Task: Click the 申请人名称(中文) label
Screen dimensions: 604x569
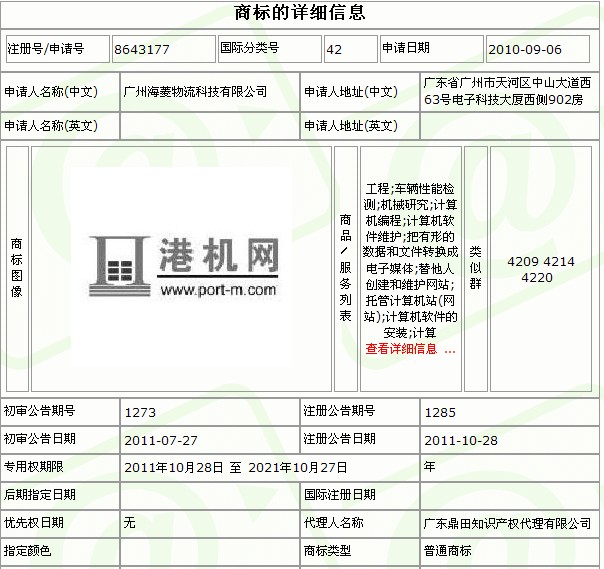Action: pos(51,92)
